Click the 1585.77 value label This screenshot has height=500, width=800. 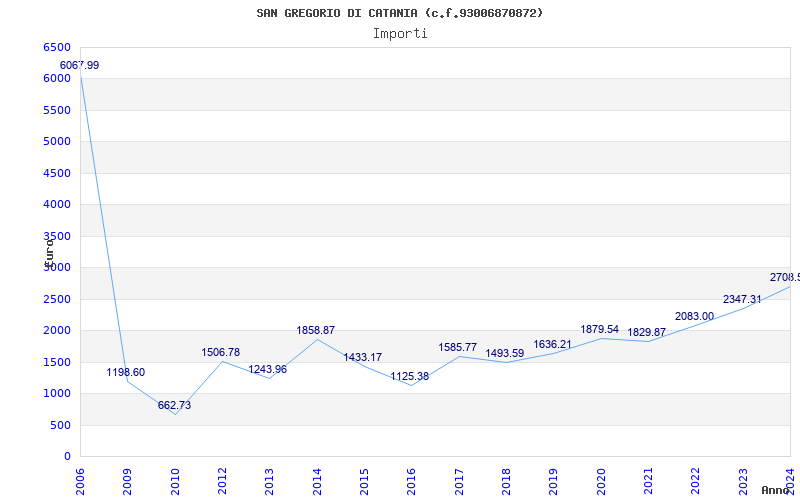tap(458, 348)
